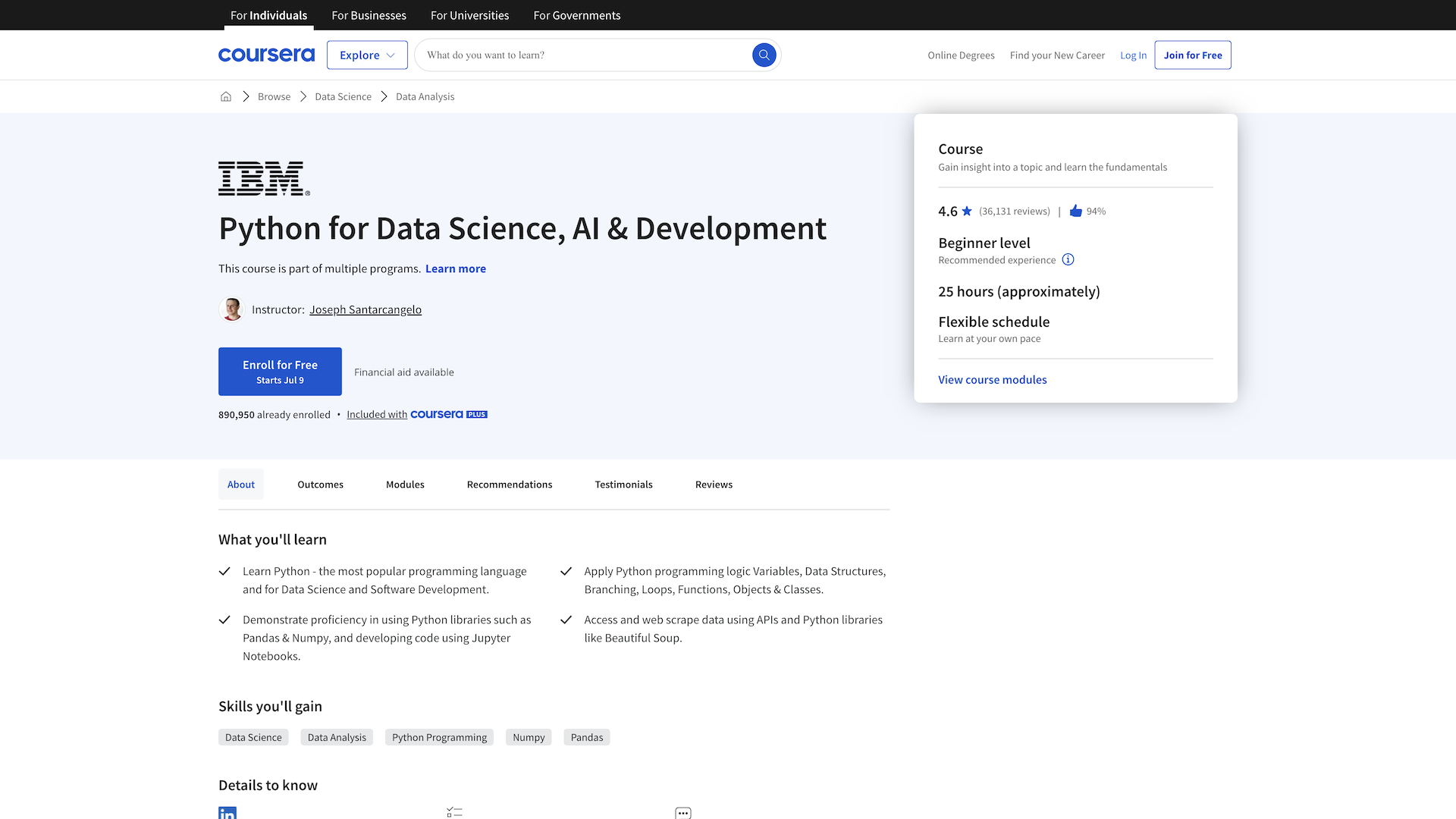Click Join for Free button
The height and width of the screenshot is (819, 1456).
[x=1192, y=55]
